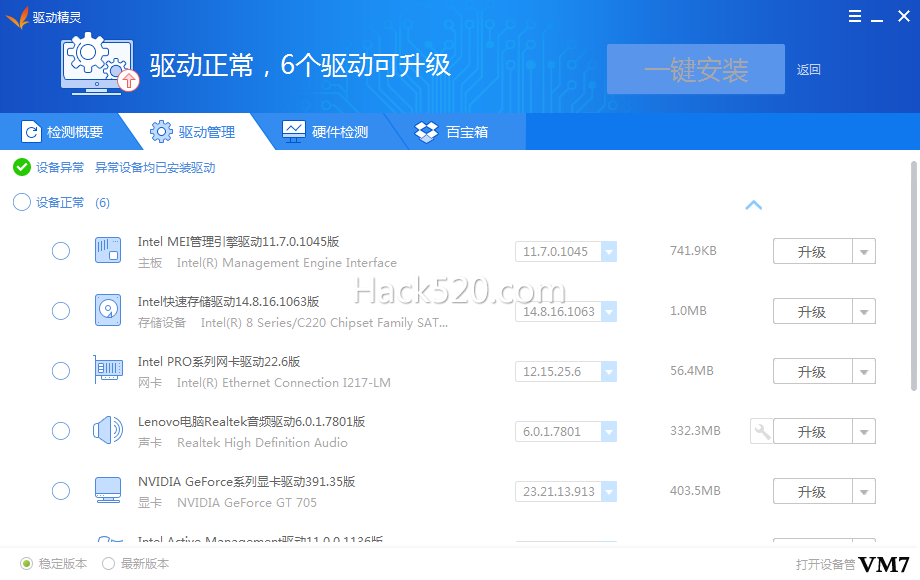Click the gear icon on 驱动管理 tab
The height and width of the screenshot is (580, 920).
pos(161,132)
